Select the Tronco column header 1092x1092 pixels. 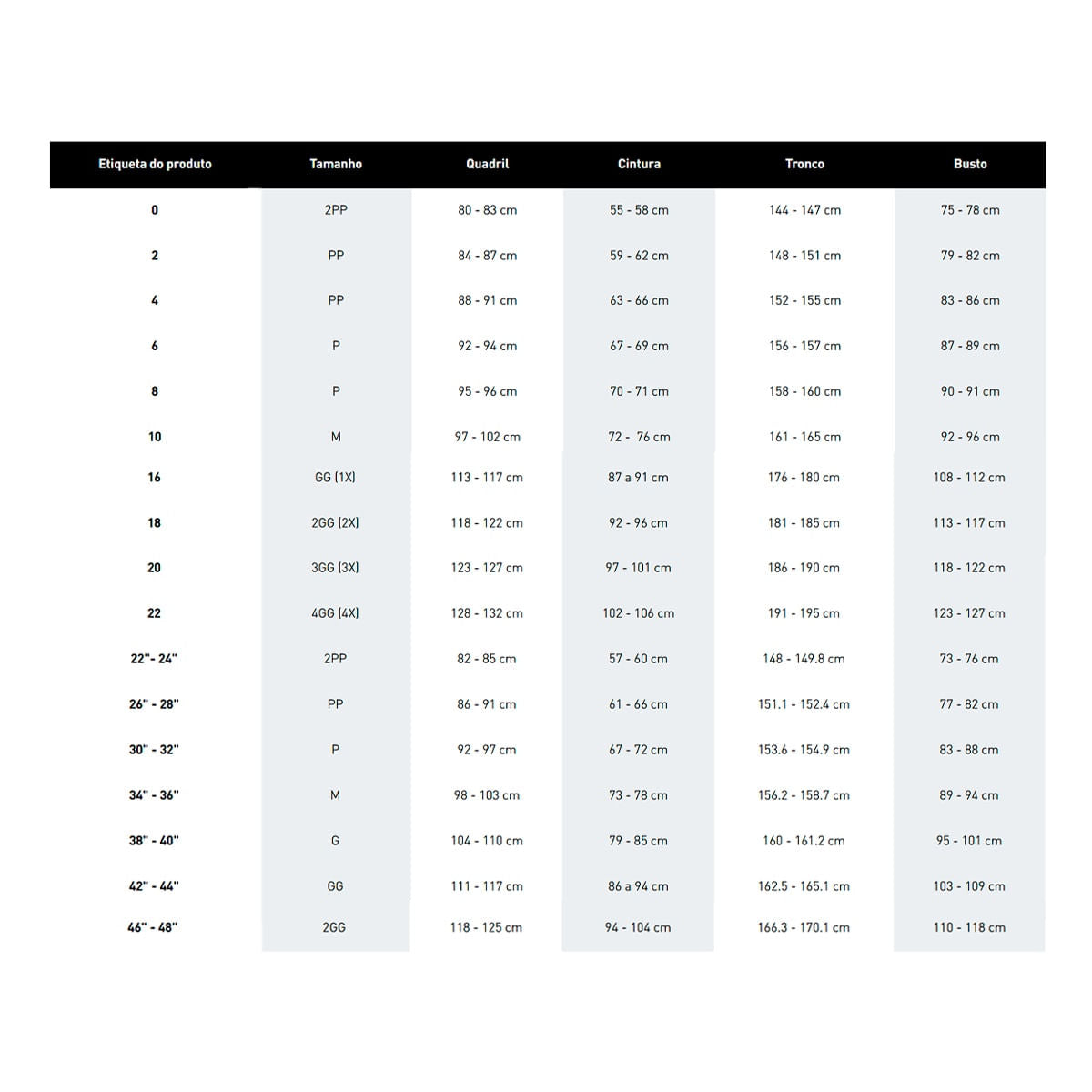804,165
